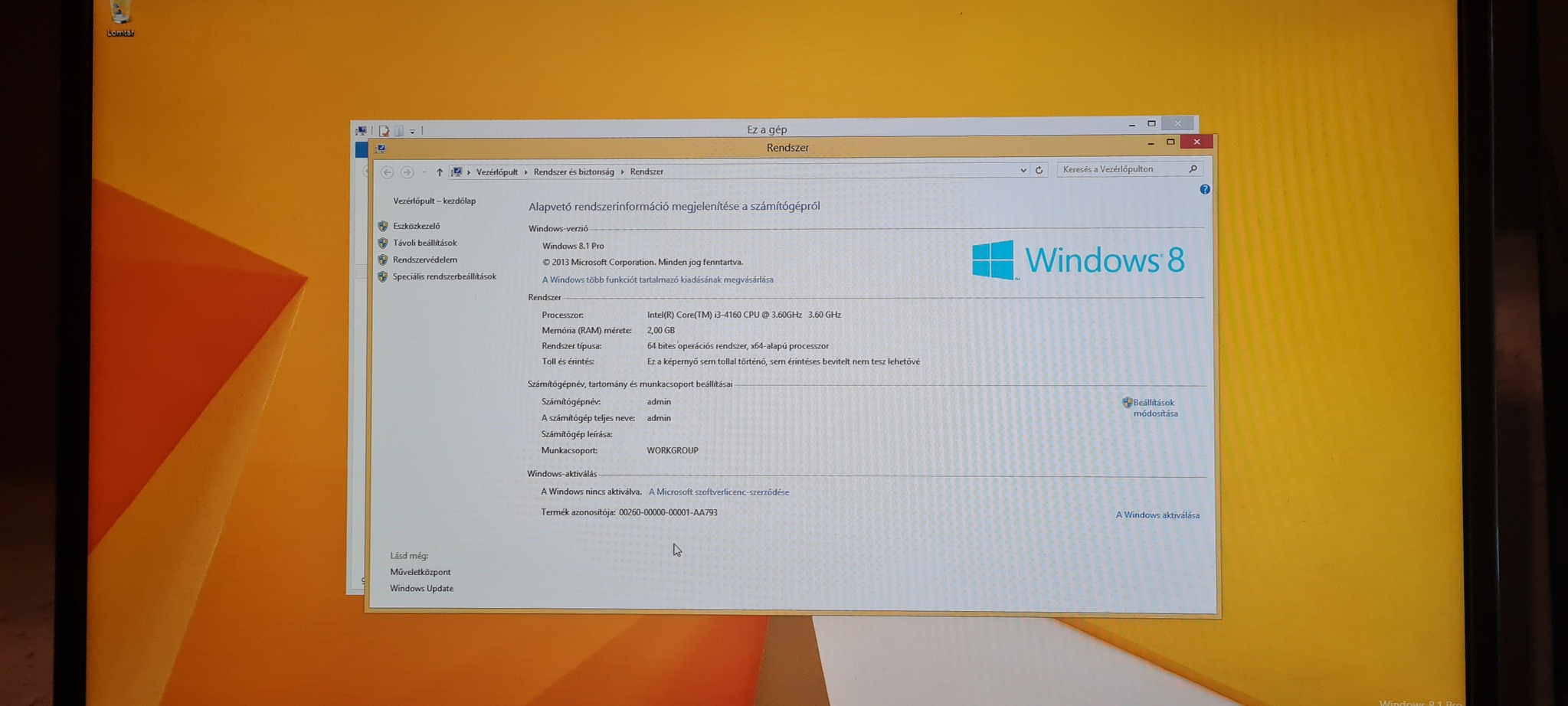The image size is (1568, 706).
Task: Select the Rendszer breadcrumb in address bar
Action: [647, 172]
